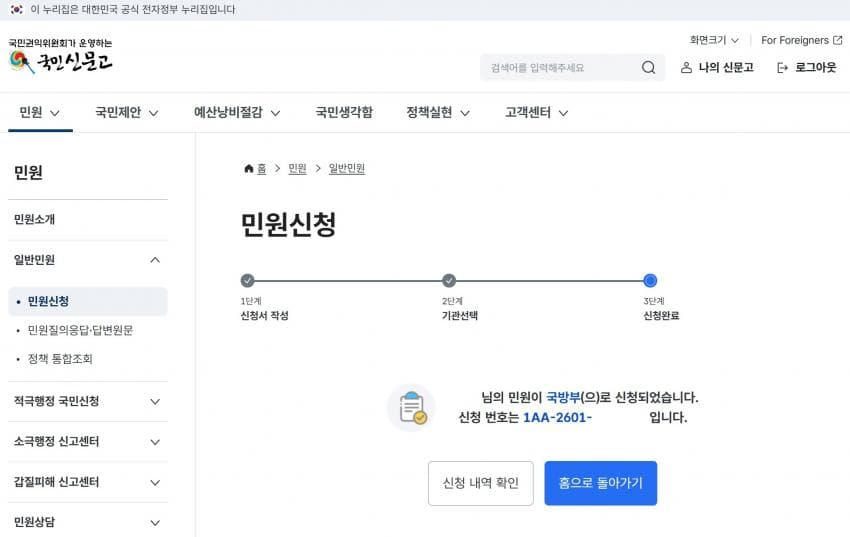
Task: Click the 홈으로 돌아가기 button
Action: [x=600, y=483]
